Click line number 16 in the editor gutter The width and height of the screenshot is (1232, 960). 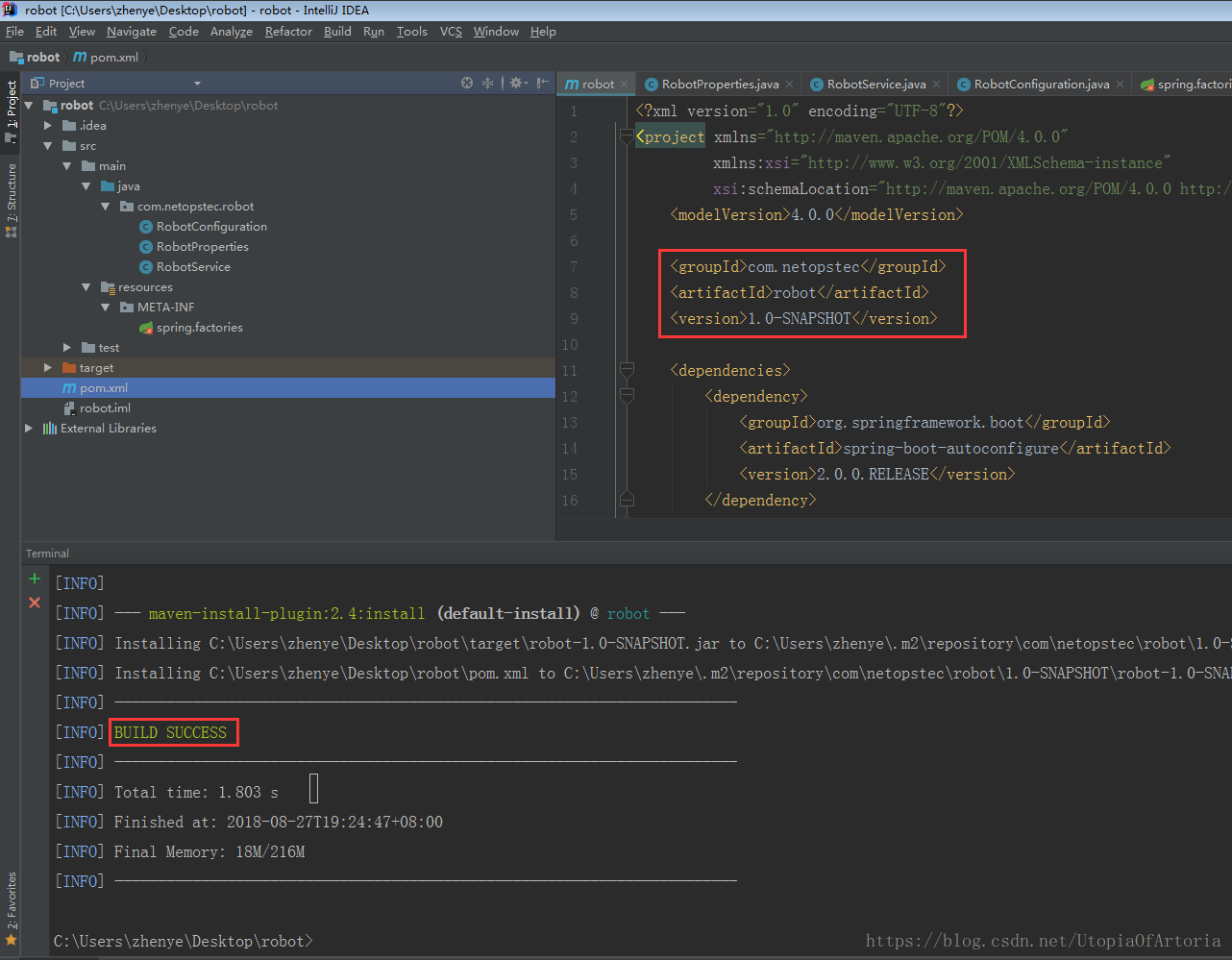click(570, 500)
